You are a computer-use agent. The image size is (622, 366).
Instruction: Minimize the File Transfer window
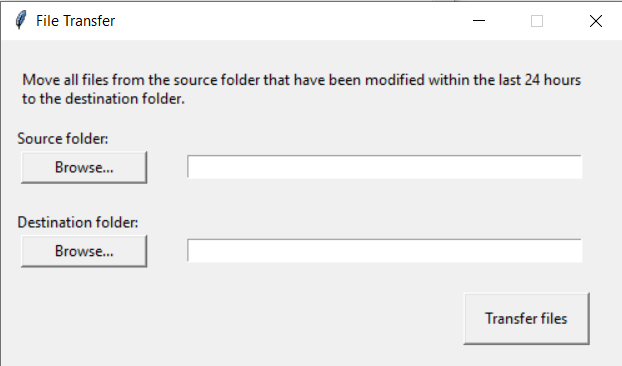479,21
